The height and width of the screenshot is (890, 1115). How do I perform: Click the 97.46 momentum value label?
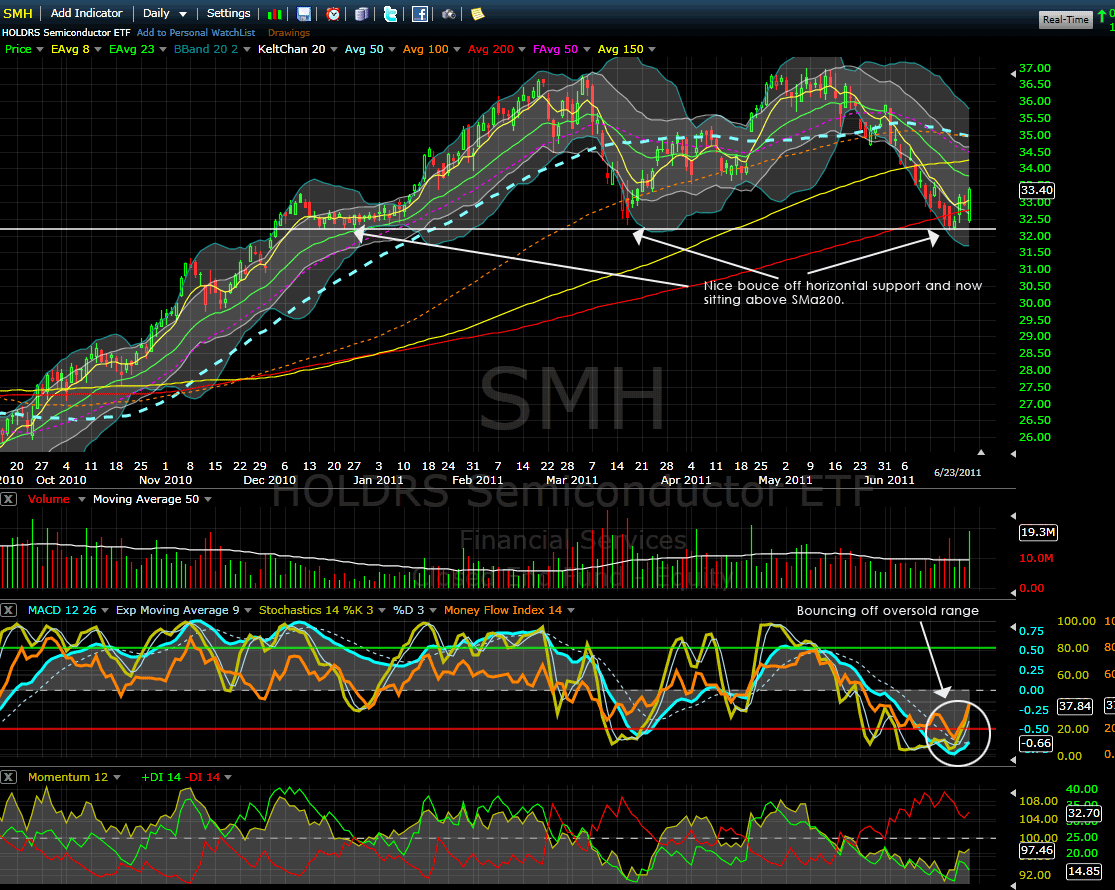pyautogui.click(x=1036, y=850)
